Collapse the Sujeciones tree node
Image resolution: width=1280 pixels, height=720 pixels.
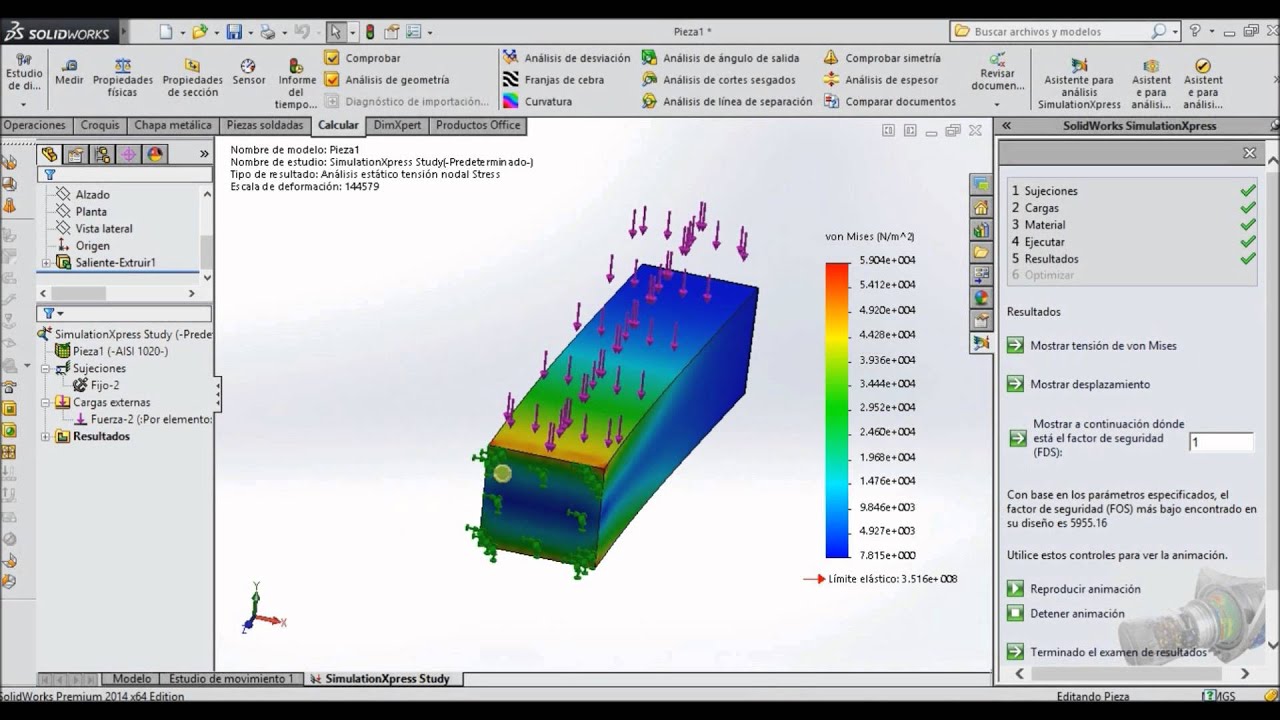click(x=45, y=369)
